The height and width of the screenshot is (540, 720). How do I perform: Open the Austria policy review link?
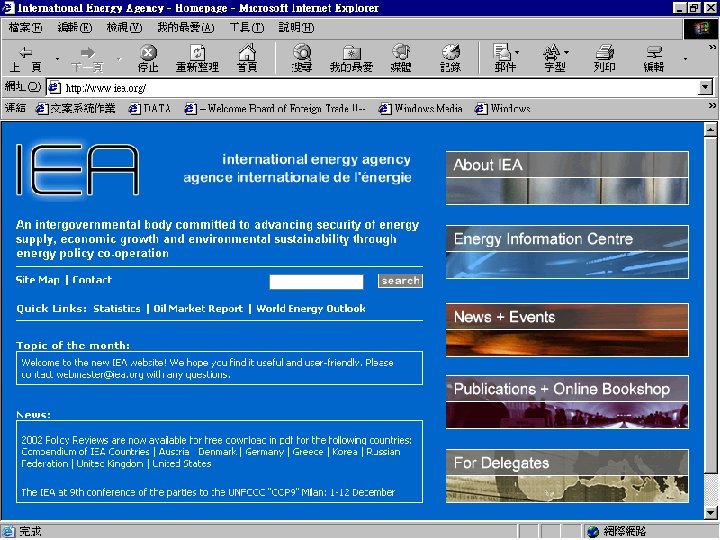click(x=174, y=452)
